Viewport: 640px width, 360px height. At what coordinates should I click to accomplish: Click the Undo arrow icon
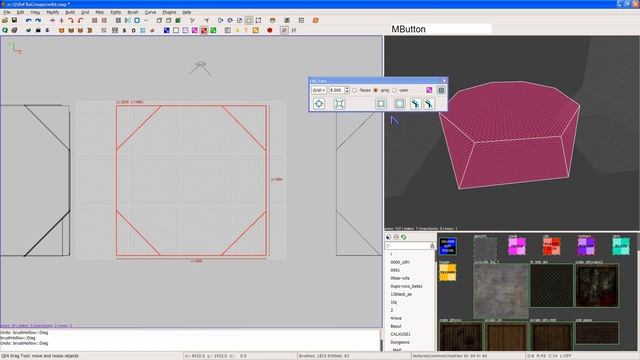pyautogui.click(x=28, y=20)
